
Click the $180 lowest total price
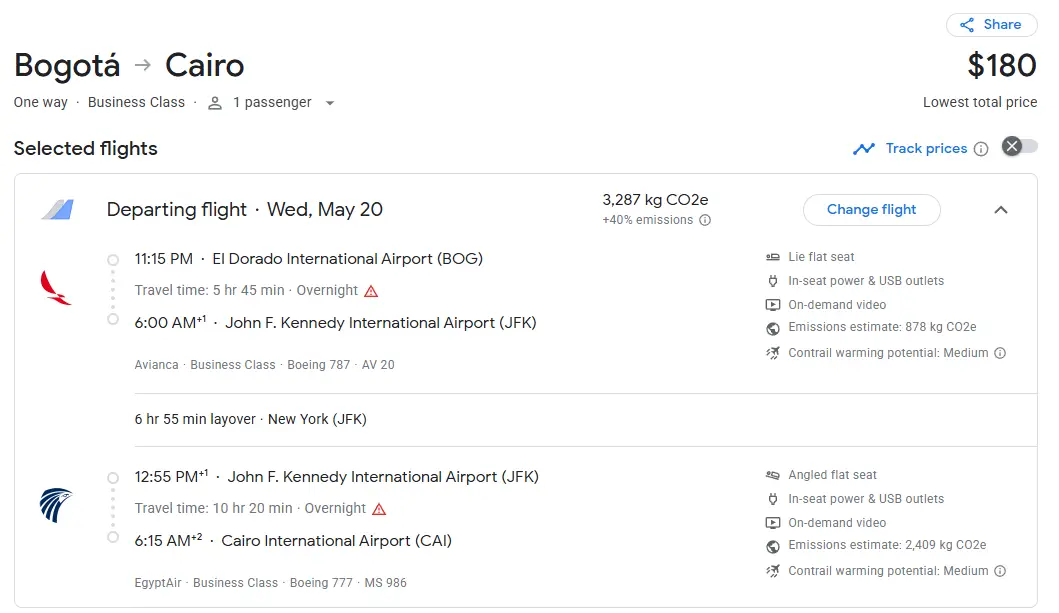[1002, 66]
